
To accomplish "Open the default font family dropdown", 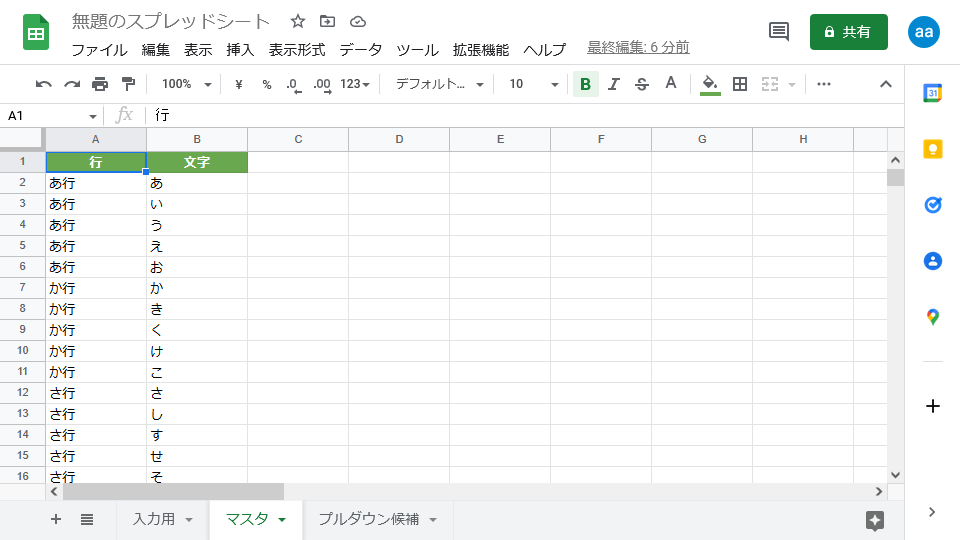I will (x=439, y=84).
